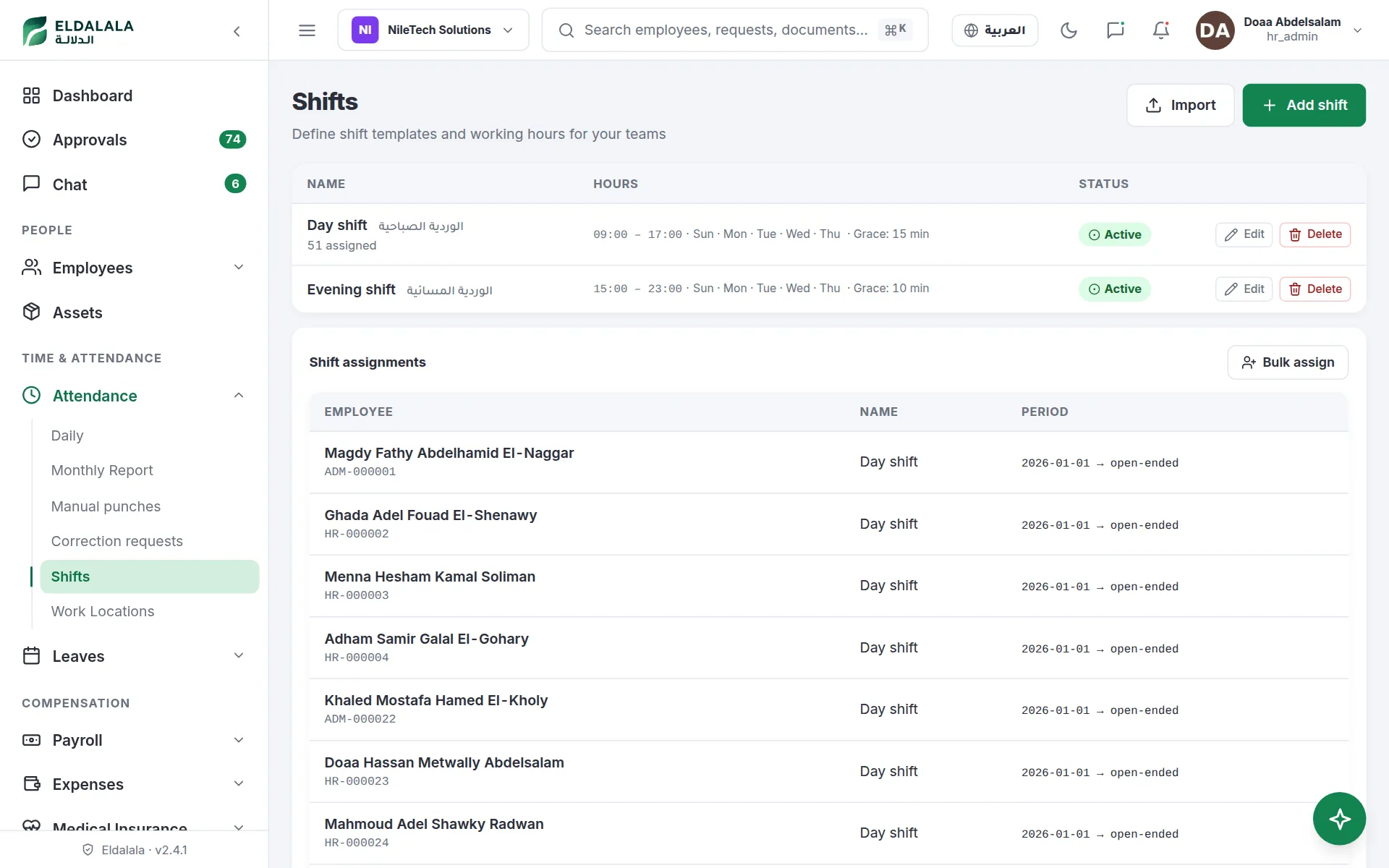Screen dimensions: 1389x868
Task: Open NileTech Solutions company dropdown
Action: click(x=433, y=30)
